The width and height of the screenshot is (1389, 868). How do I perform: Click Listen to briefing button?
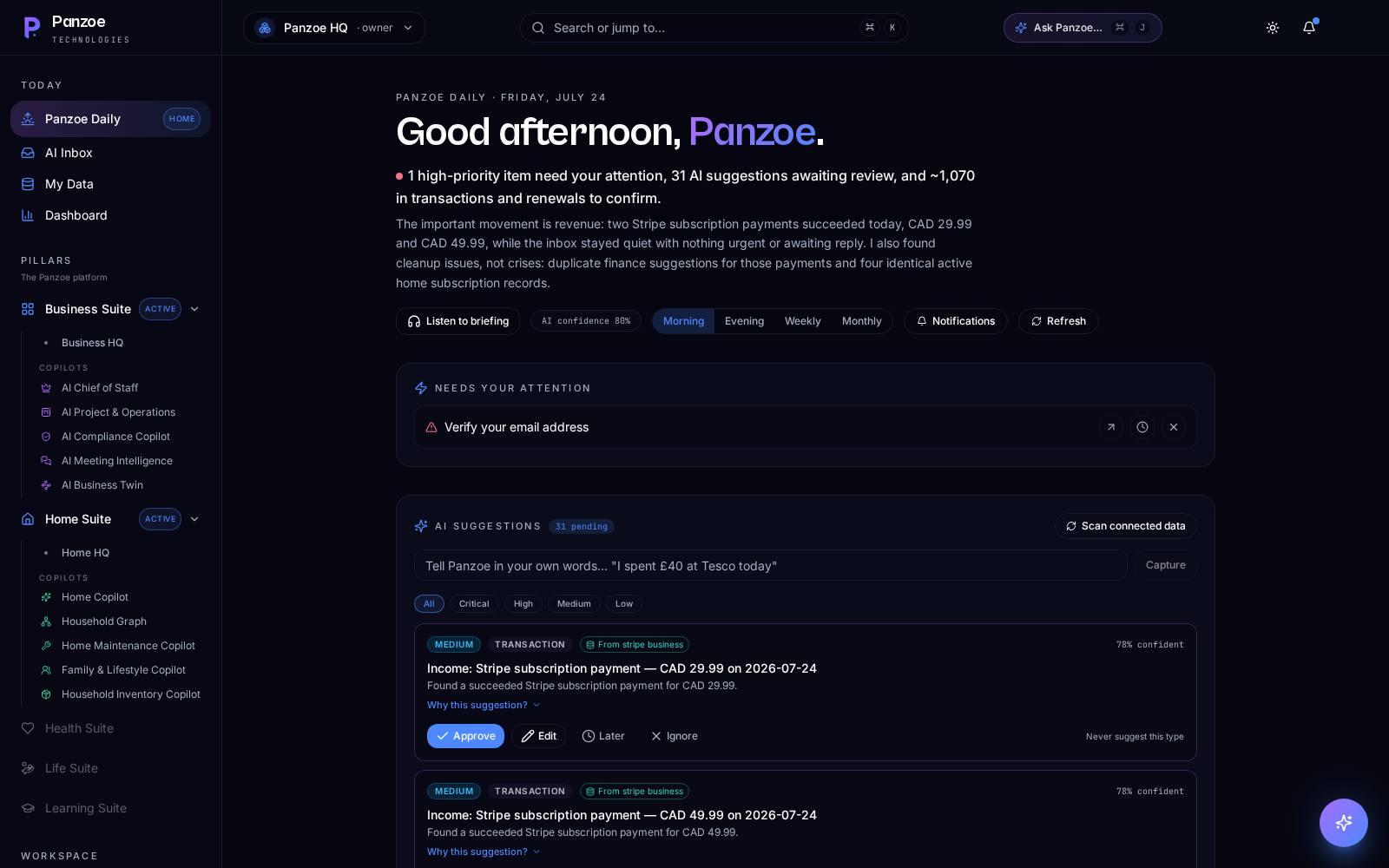click(458, 321)
